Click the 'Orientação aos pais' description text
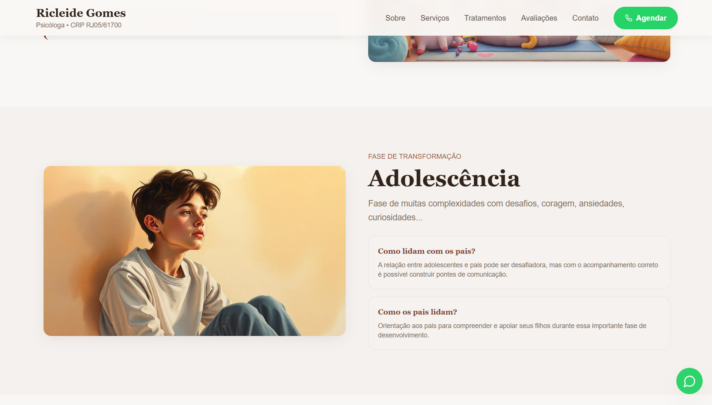Screen dimensions: 712x405 (512, 331)
